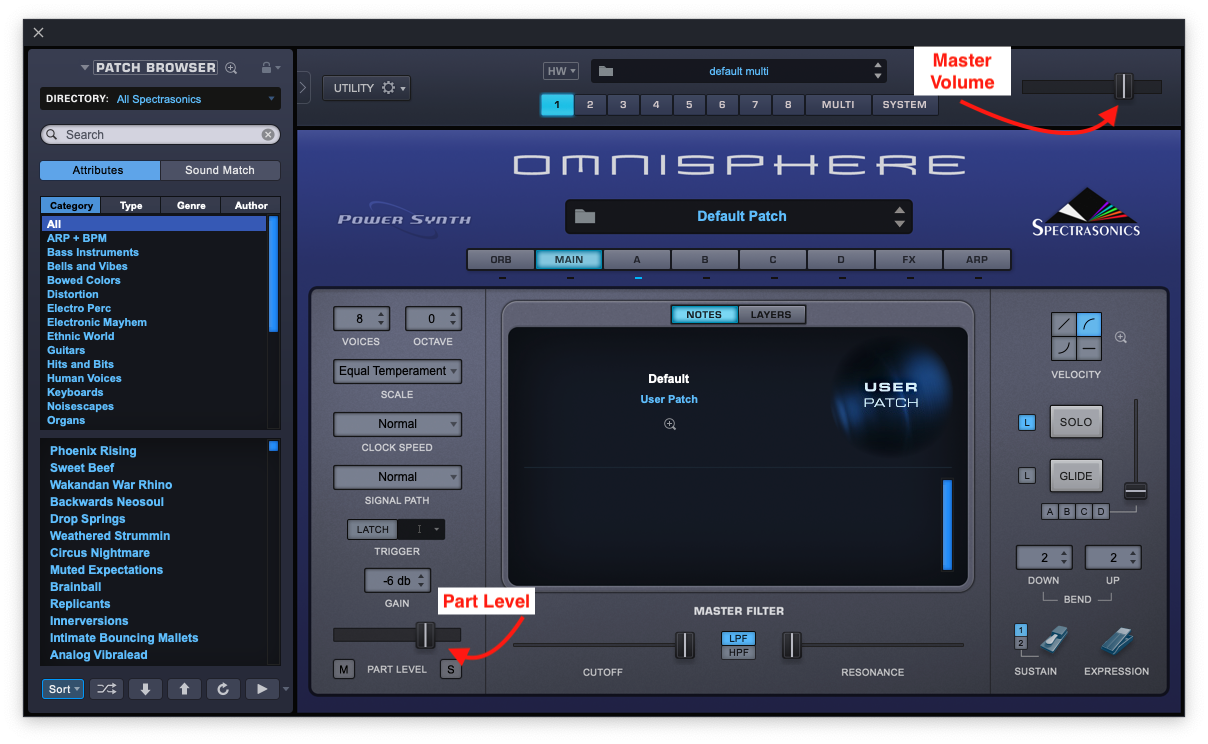This screenshot has width=1208, height=744.
Task: Open the velocity curve zoom magnifier
Action: pos(1121,338)
